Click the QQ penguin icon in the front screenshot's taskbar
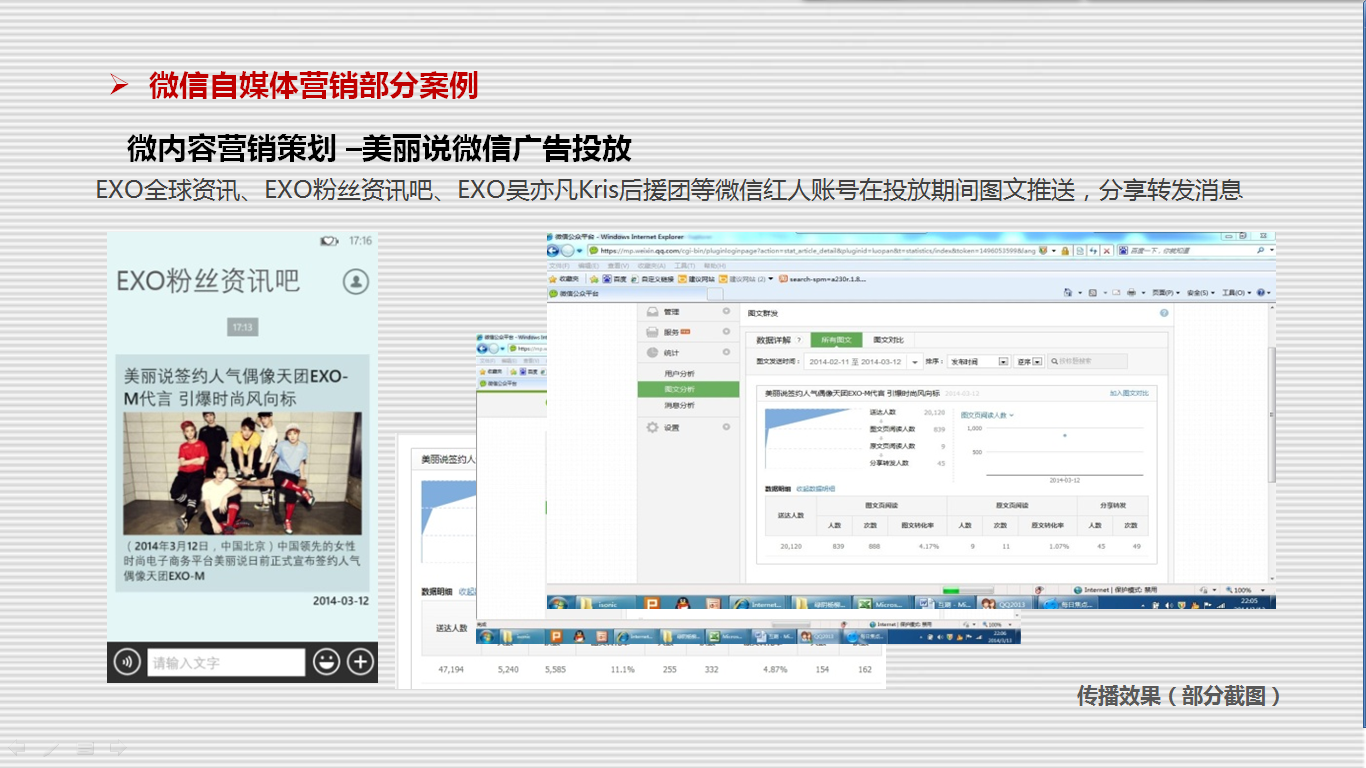 pyautogui.click(x=683, y=604)
